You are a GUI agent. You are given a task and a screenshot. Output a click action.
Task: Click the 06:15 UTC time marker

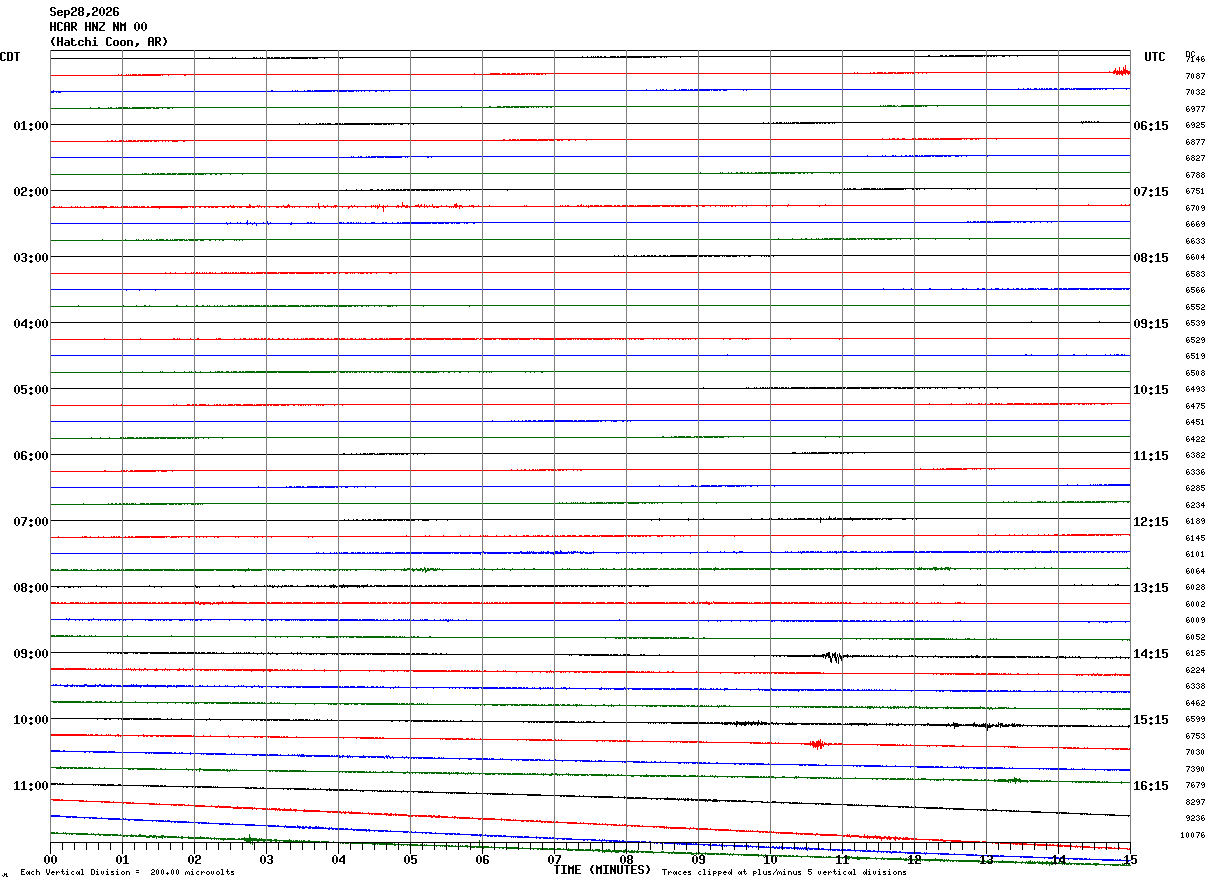(1151, 126)
